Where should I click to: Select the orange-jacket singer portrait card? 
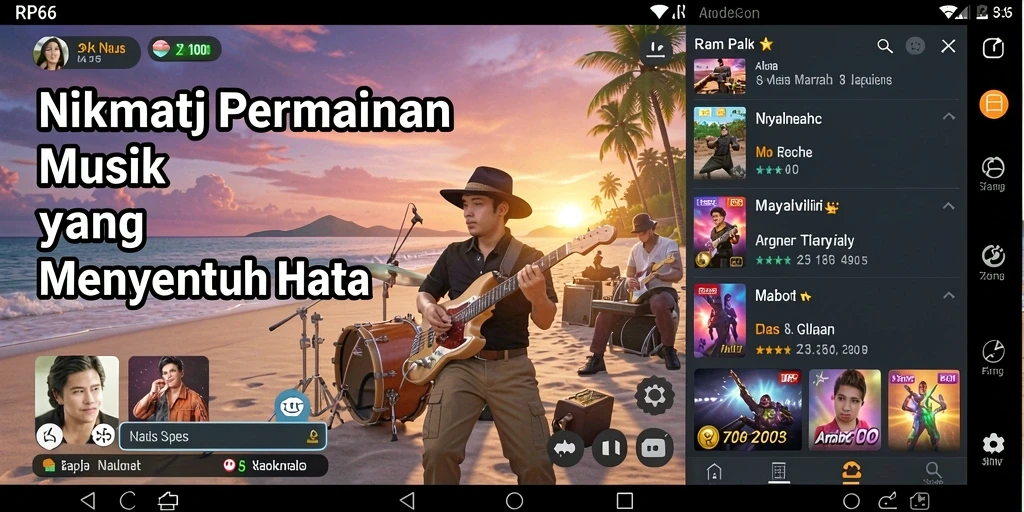[168, 388]
